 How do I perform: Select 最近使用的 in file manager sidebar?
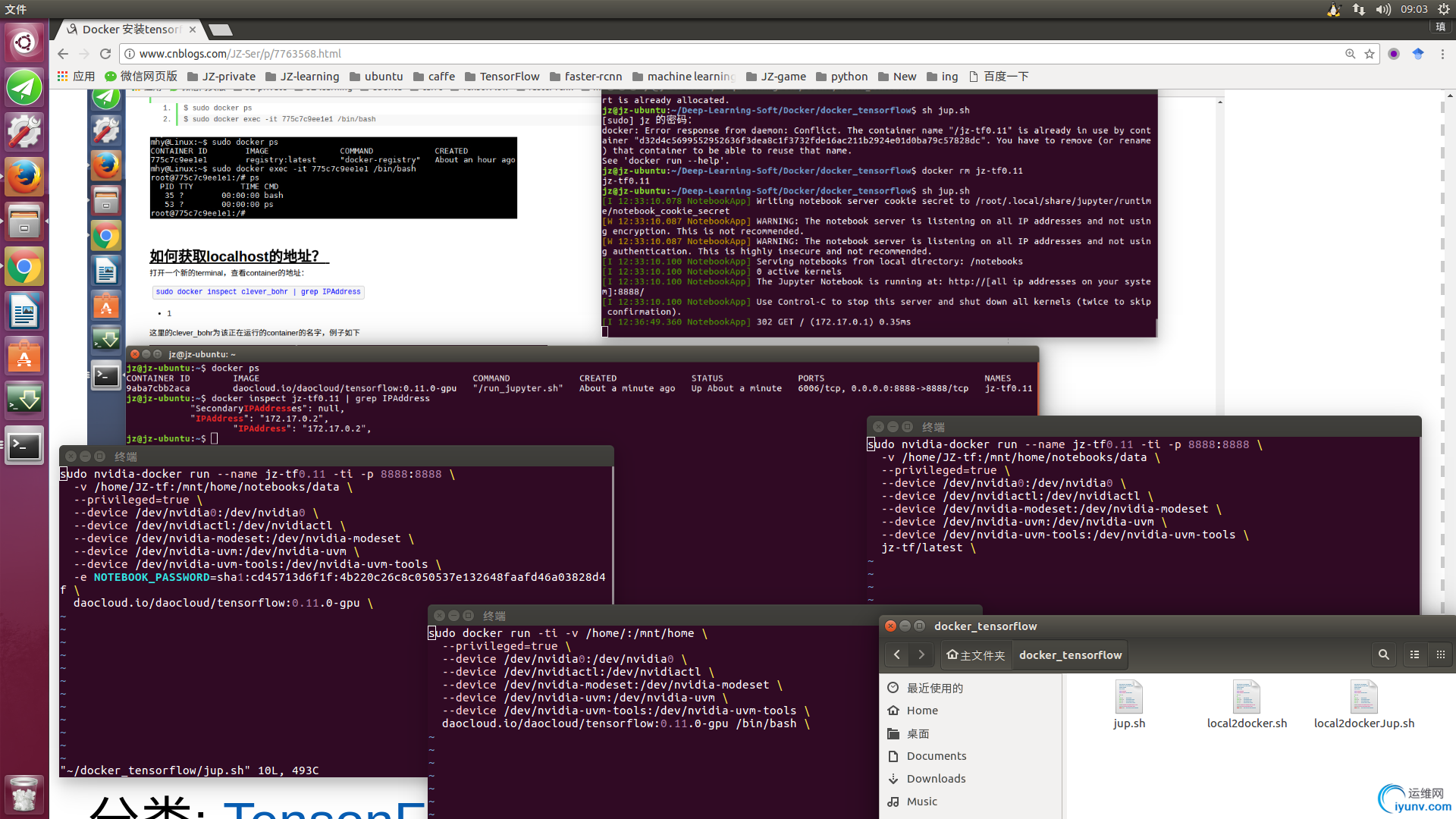pyautogui.click(x=971, y=688)
